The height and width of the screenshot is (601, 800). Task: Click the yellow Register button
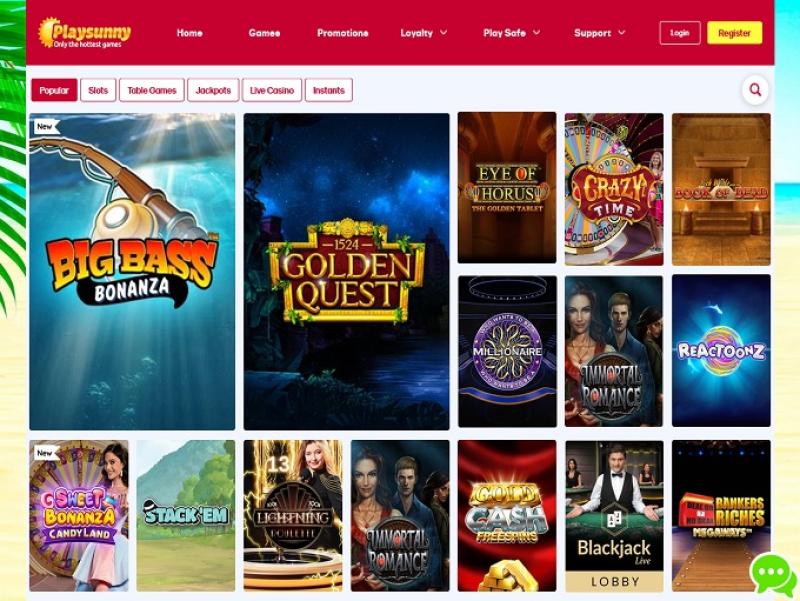[734, 33]
